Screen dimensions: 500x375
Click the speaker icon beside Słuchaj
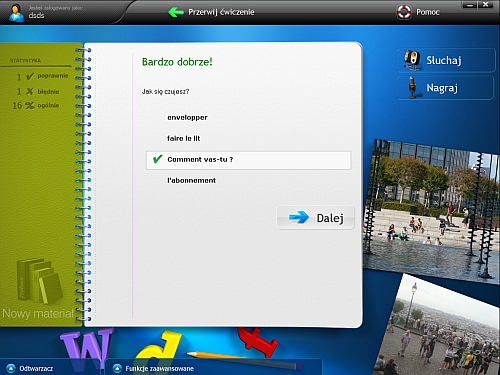point(412,60)
